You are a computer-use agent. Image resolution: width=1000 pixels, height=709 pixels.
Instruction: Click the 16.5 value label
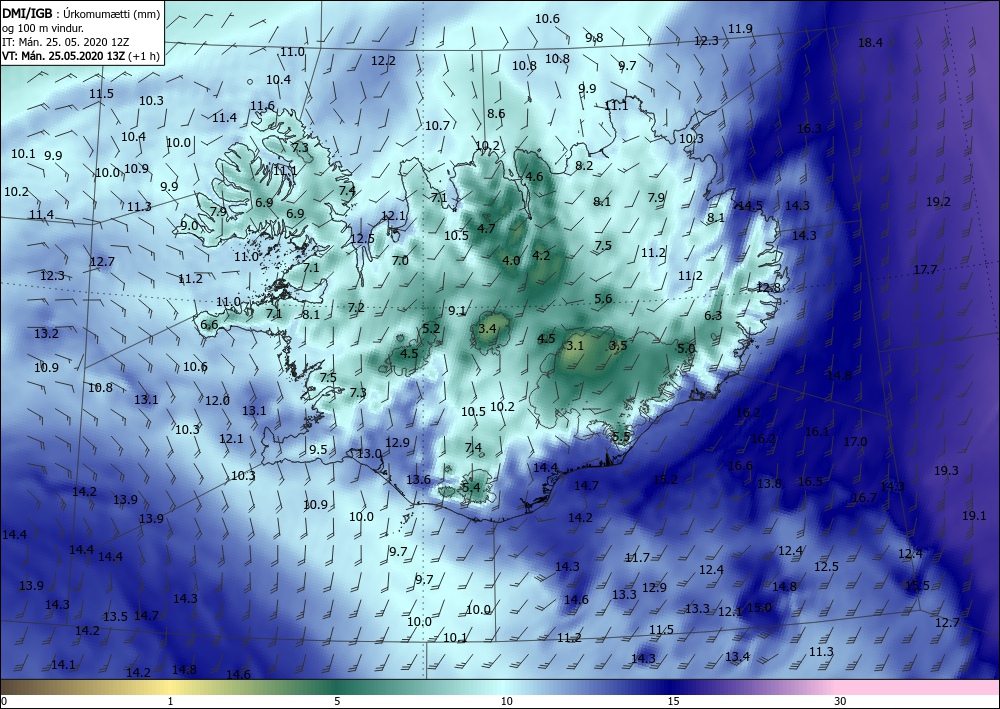click(810, 481)
